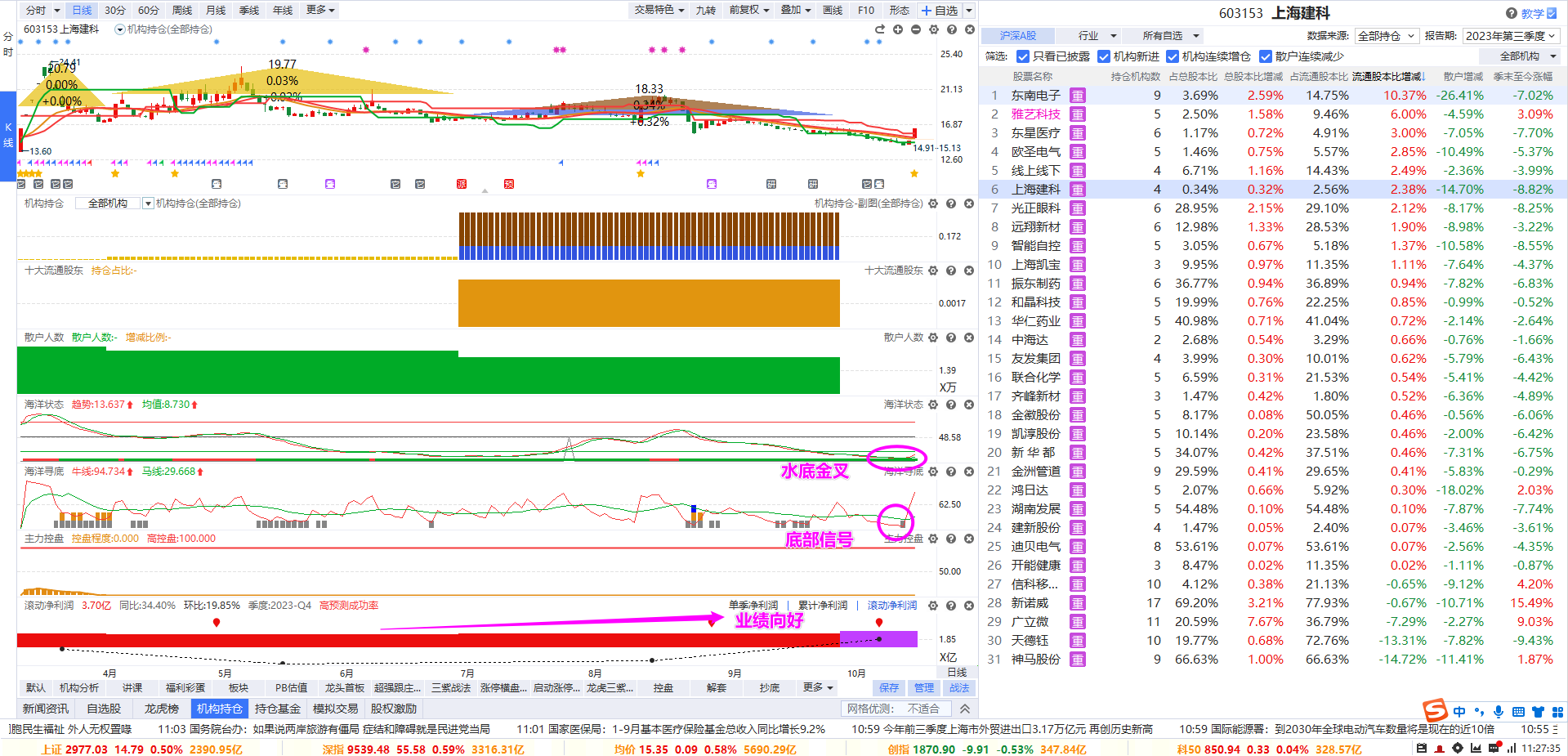
Task: Click the 重 badge beside 上海建科 row
Action: click(x=1078, y=190)
